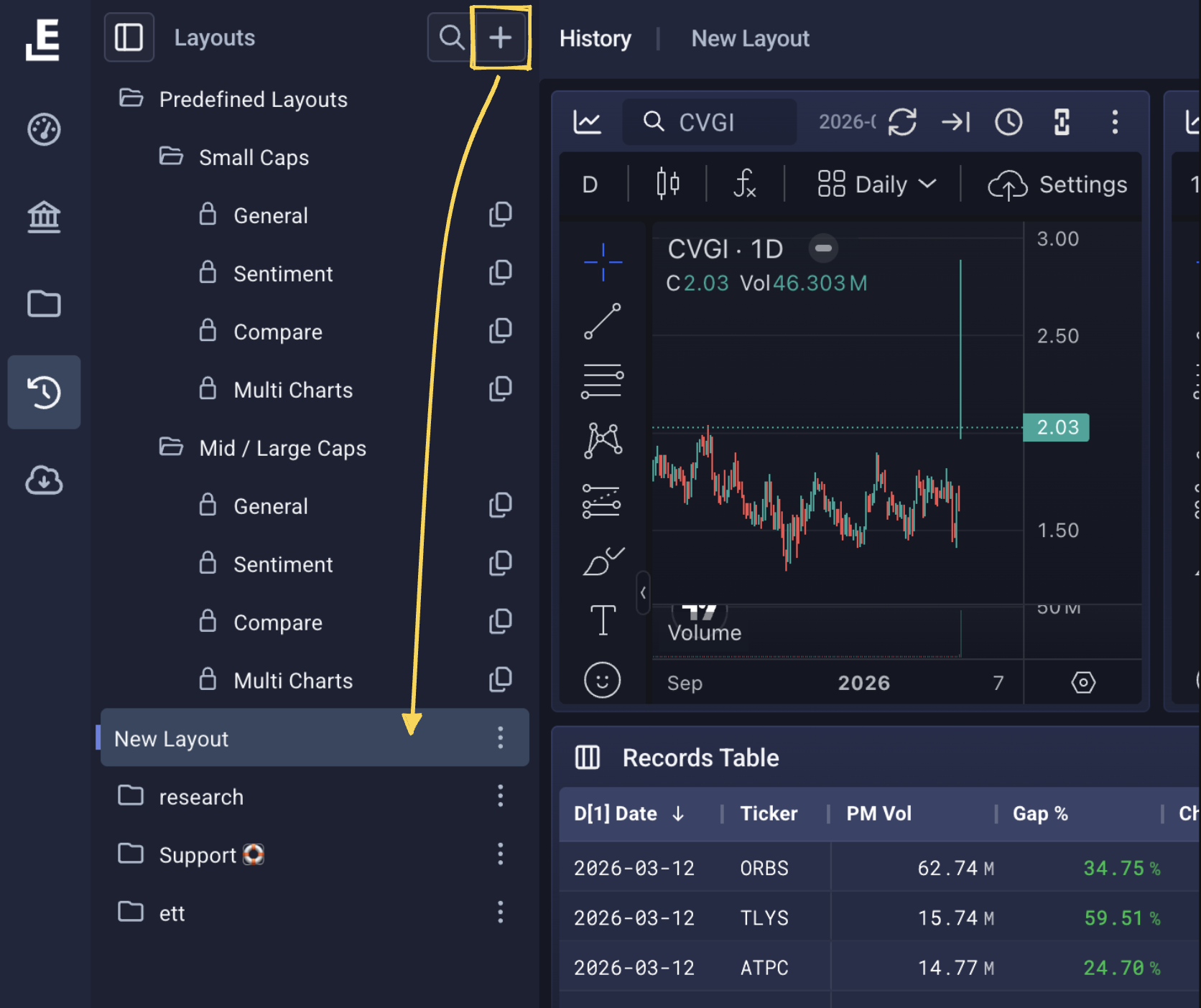Select the text annotation tool

[602, 620]
